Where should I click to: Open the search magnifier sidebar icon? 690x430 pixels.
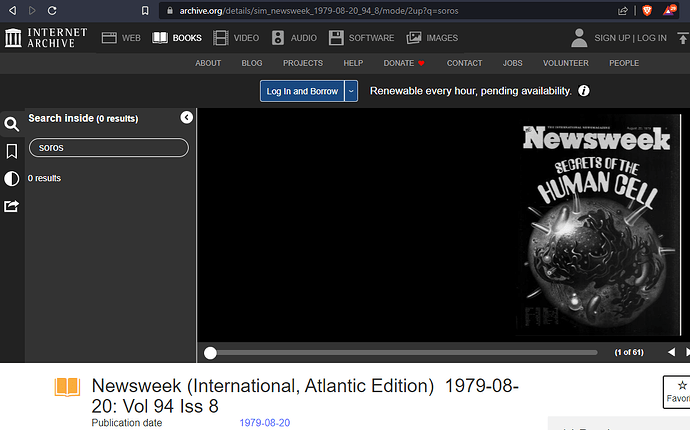click(11, 124)
